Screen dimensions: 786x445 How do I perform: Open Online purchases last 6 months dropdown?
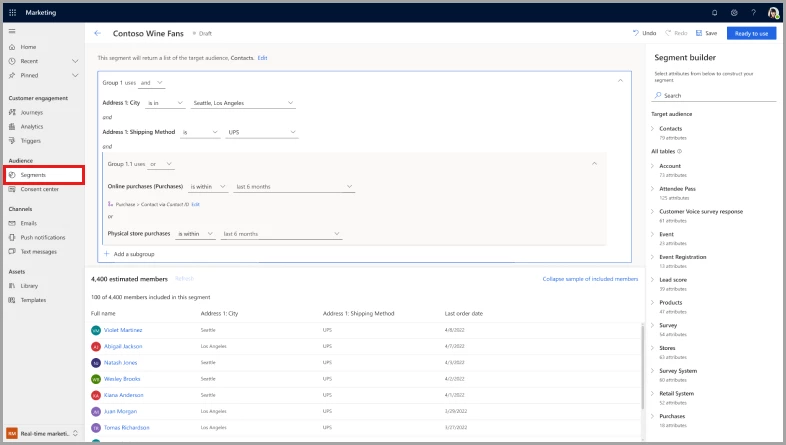(294, 186)
